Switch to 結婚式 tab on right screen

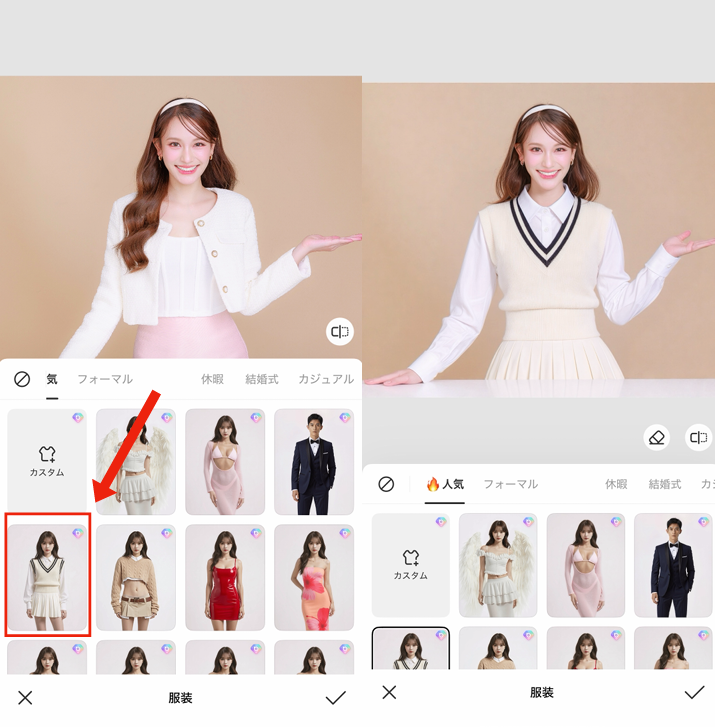click(665, 484)
